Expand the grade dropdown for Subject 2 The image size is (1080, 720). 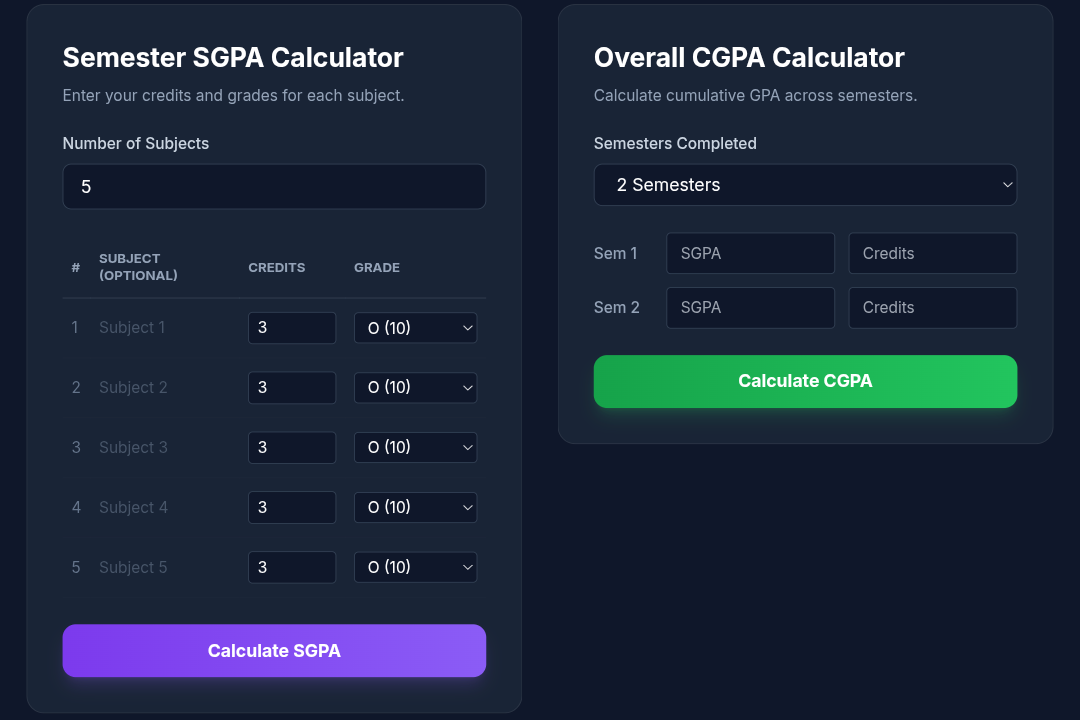pos(415,388)
